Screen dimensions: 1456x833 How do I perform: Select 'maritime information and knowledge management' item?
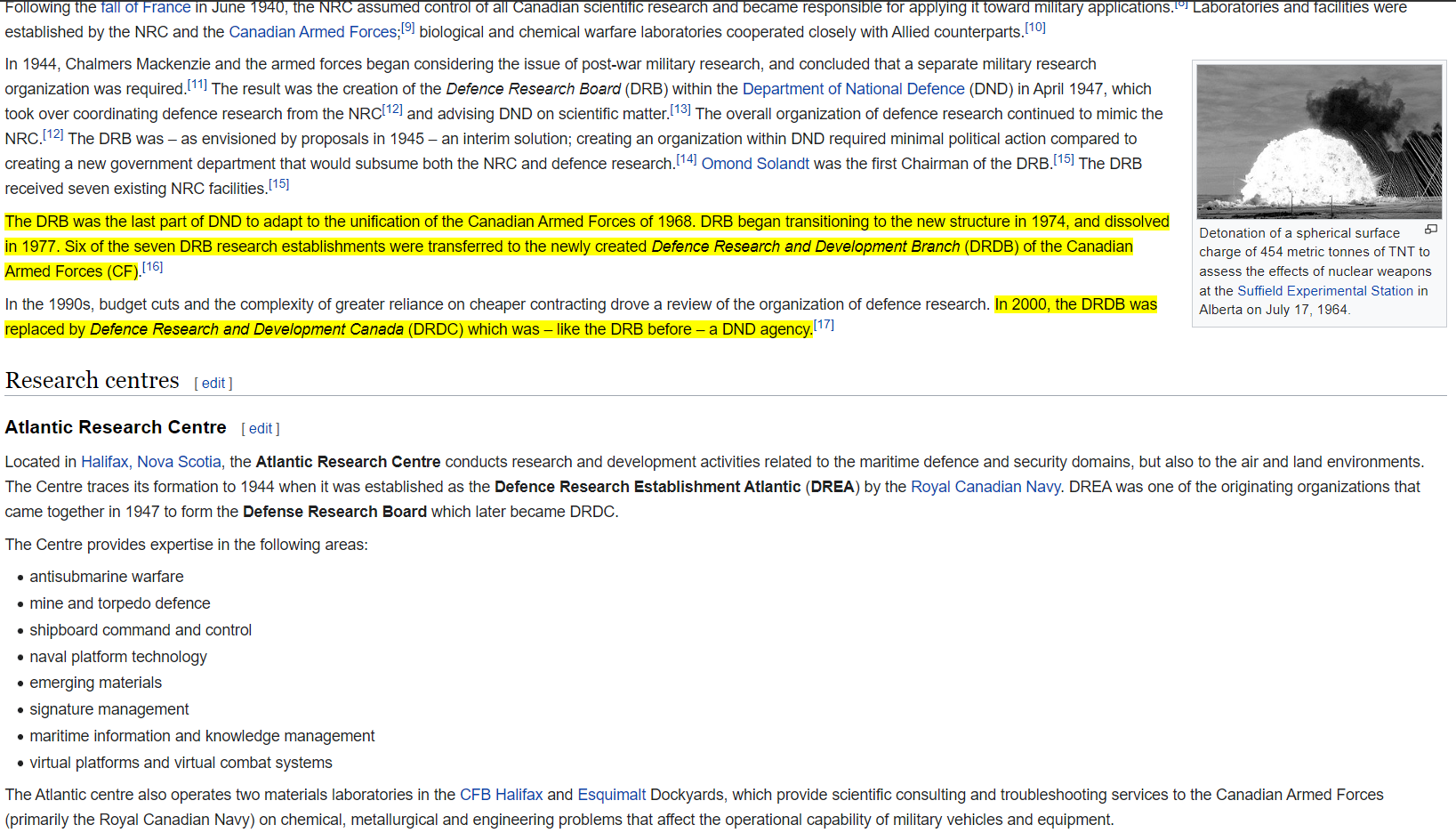pyautogui.click(x=202, y=736)
